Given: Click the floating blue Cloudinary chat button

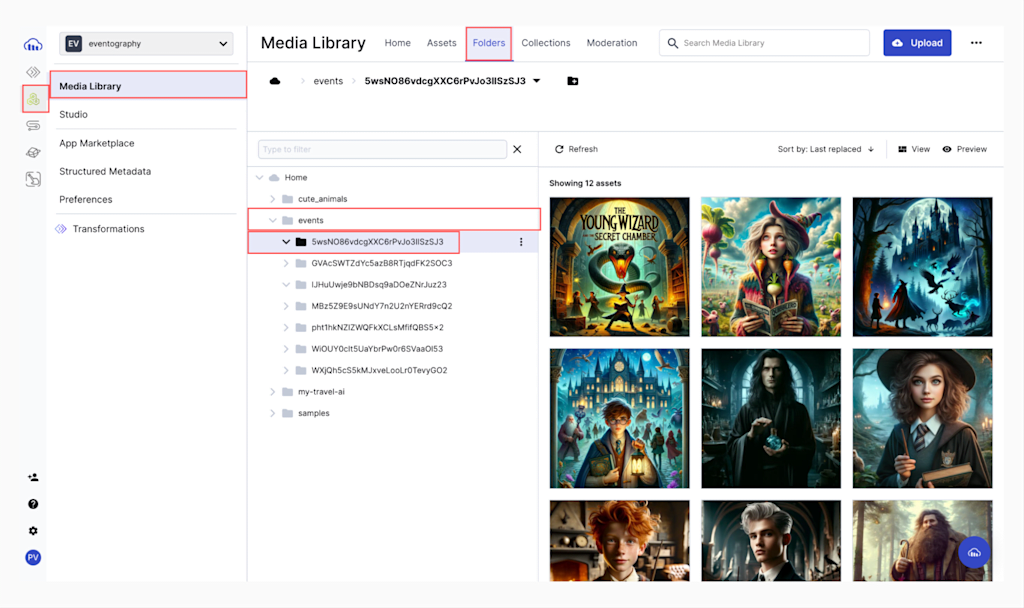Looking at the screenshot, I should coord(974,552).
